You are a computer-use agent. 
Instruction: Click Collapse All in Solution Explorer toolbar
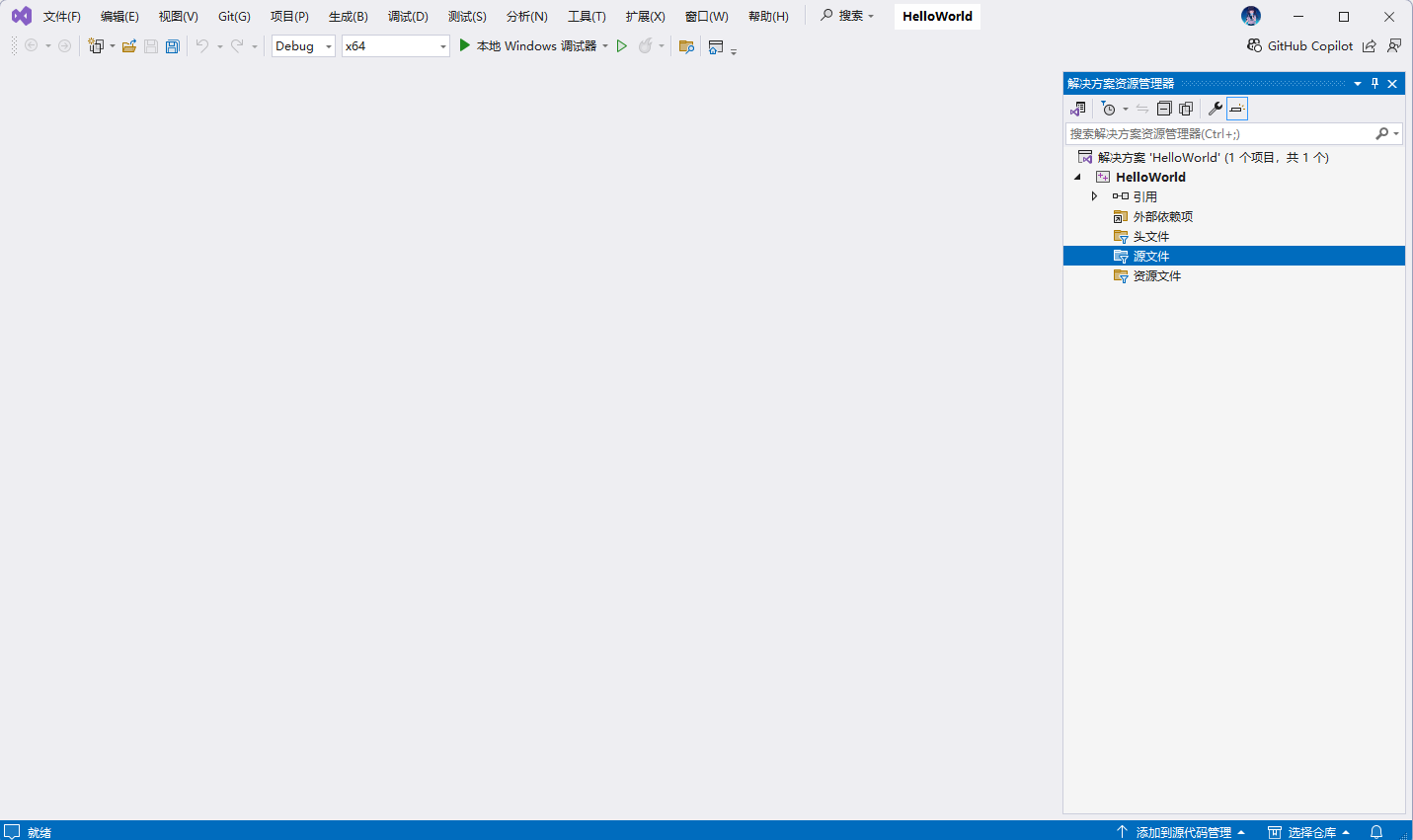click(1164, 109)
